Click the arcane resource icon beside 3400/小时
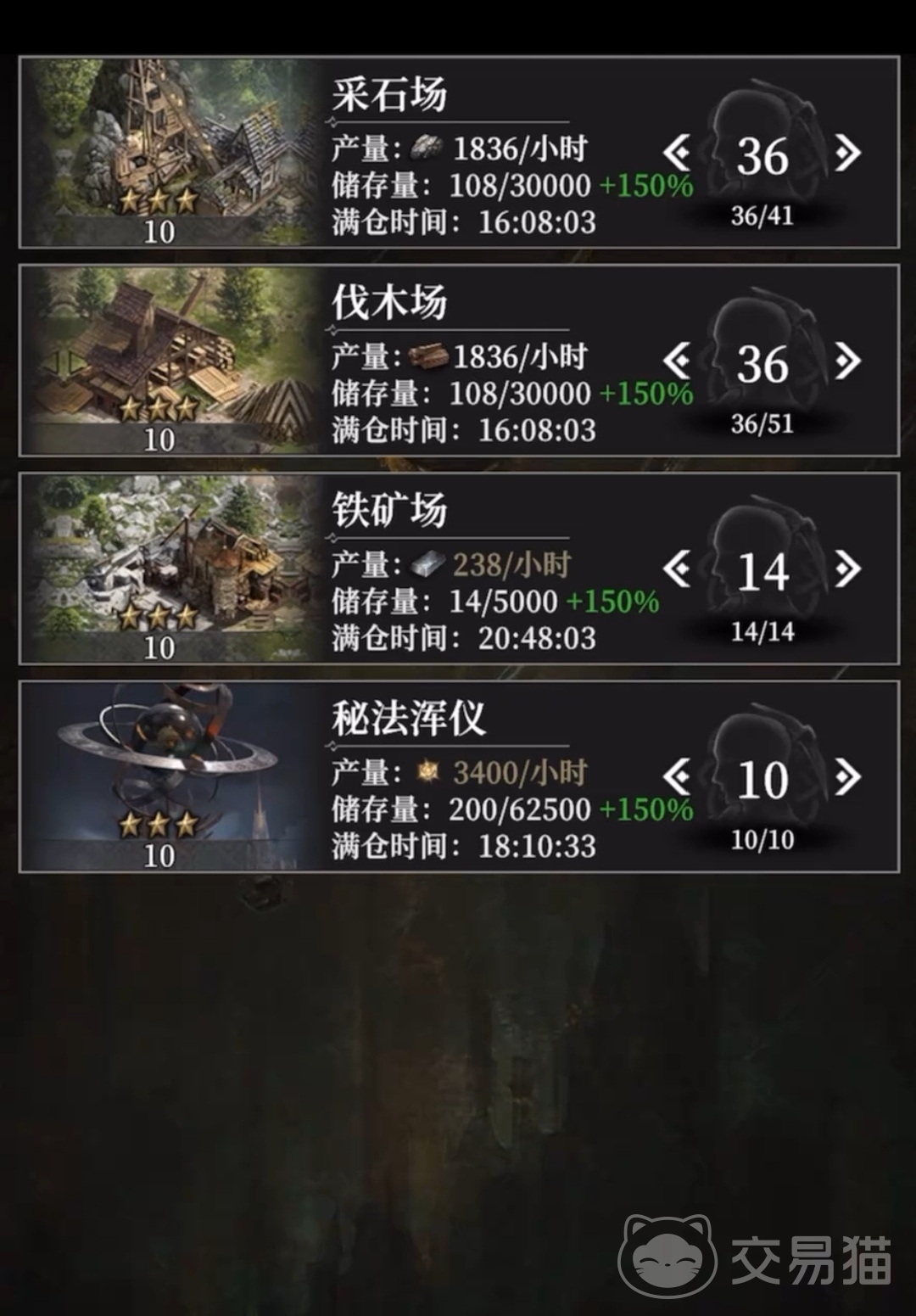The image size is (916, 1316). tap(427, 772)
